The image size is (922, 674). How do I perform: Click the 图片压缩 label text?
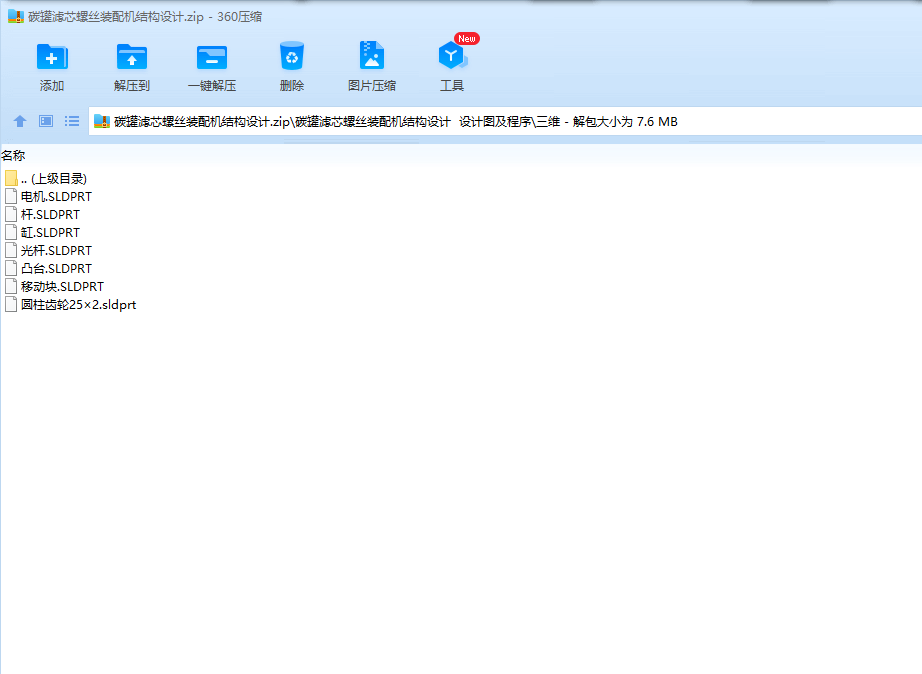point(372,86)
